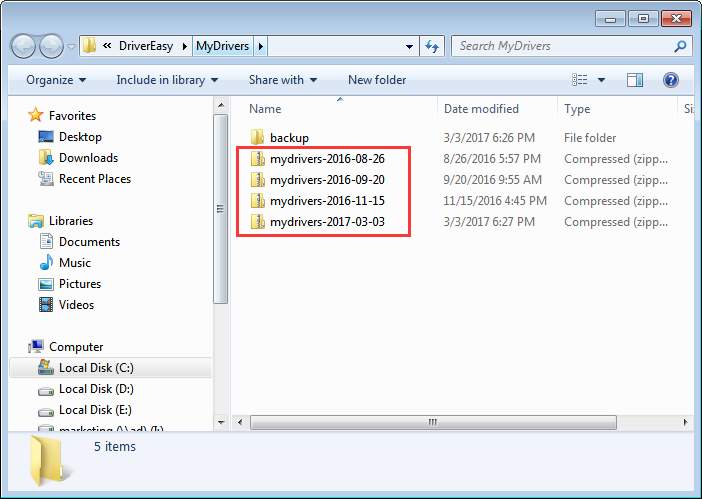This screenshot has height=499, width=702.
Task: Open the address bar history dropdown
Action: pos(409,46)
